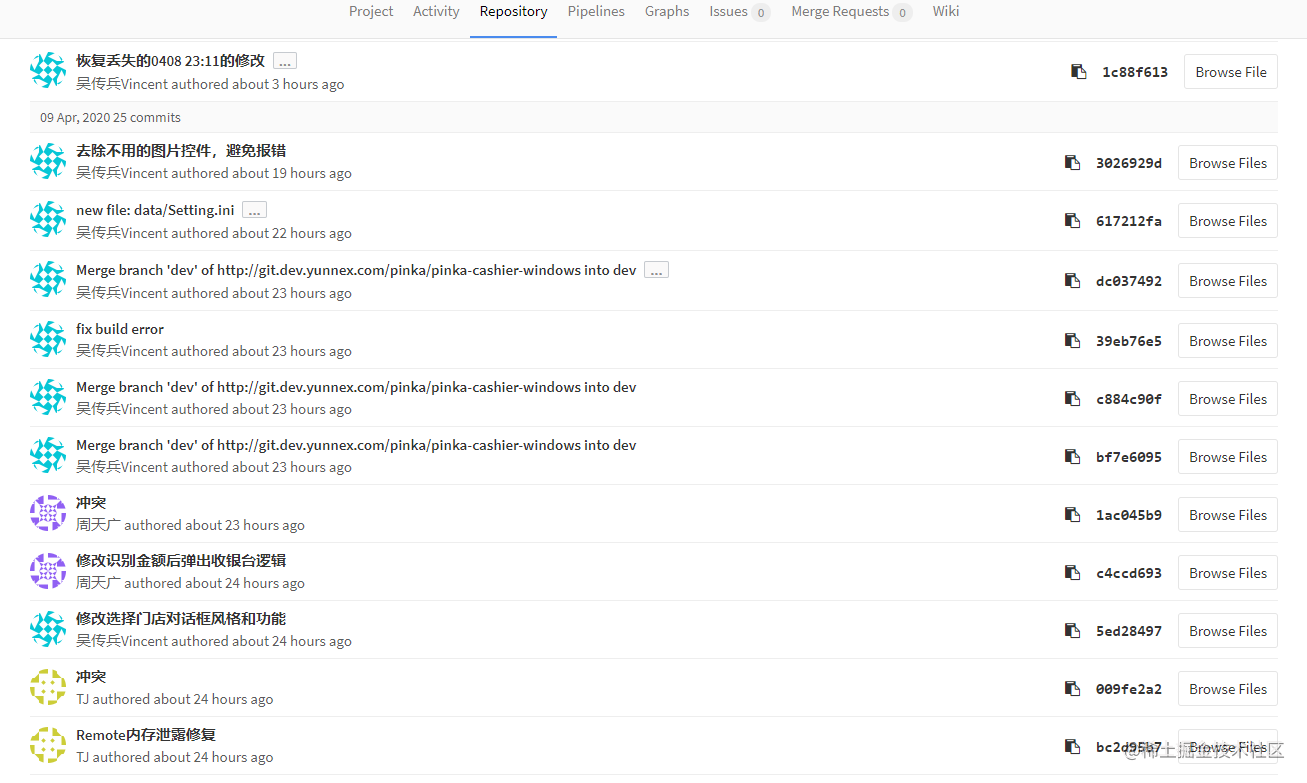This screenshot has height=783, width=1307.
Task: Expand description of dc037492 merge commit
Action: (x=656, y=270)
